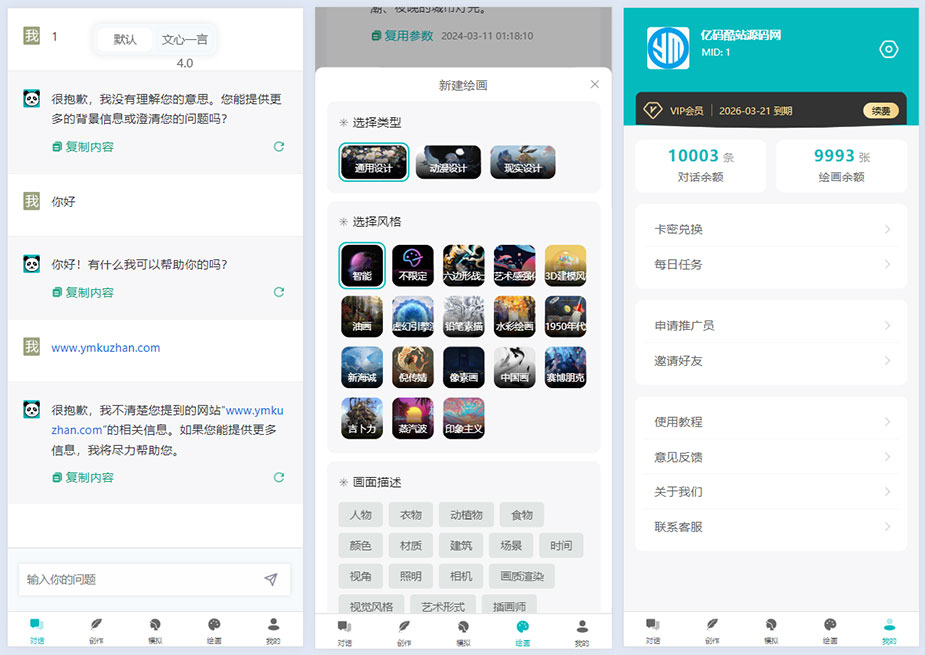This screenshot has height=655, width=925.
Task: Click the VIP diamond badge icon
Action: tap(652, 111)
